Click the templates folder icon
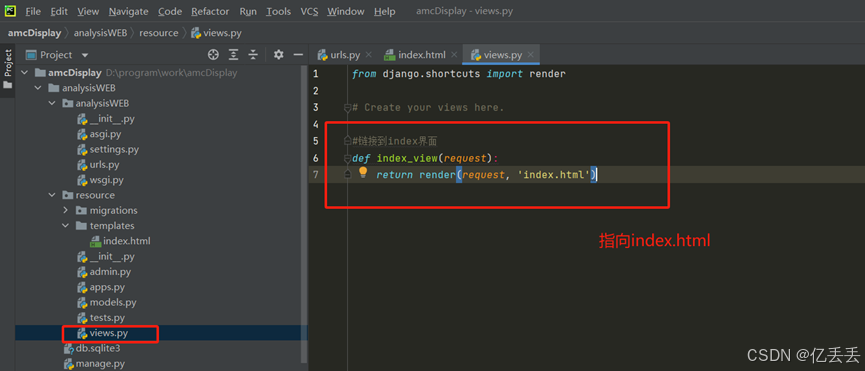Image resolution: width=865 pixels, height=371 pixels. (81, 225)
